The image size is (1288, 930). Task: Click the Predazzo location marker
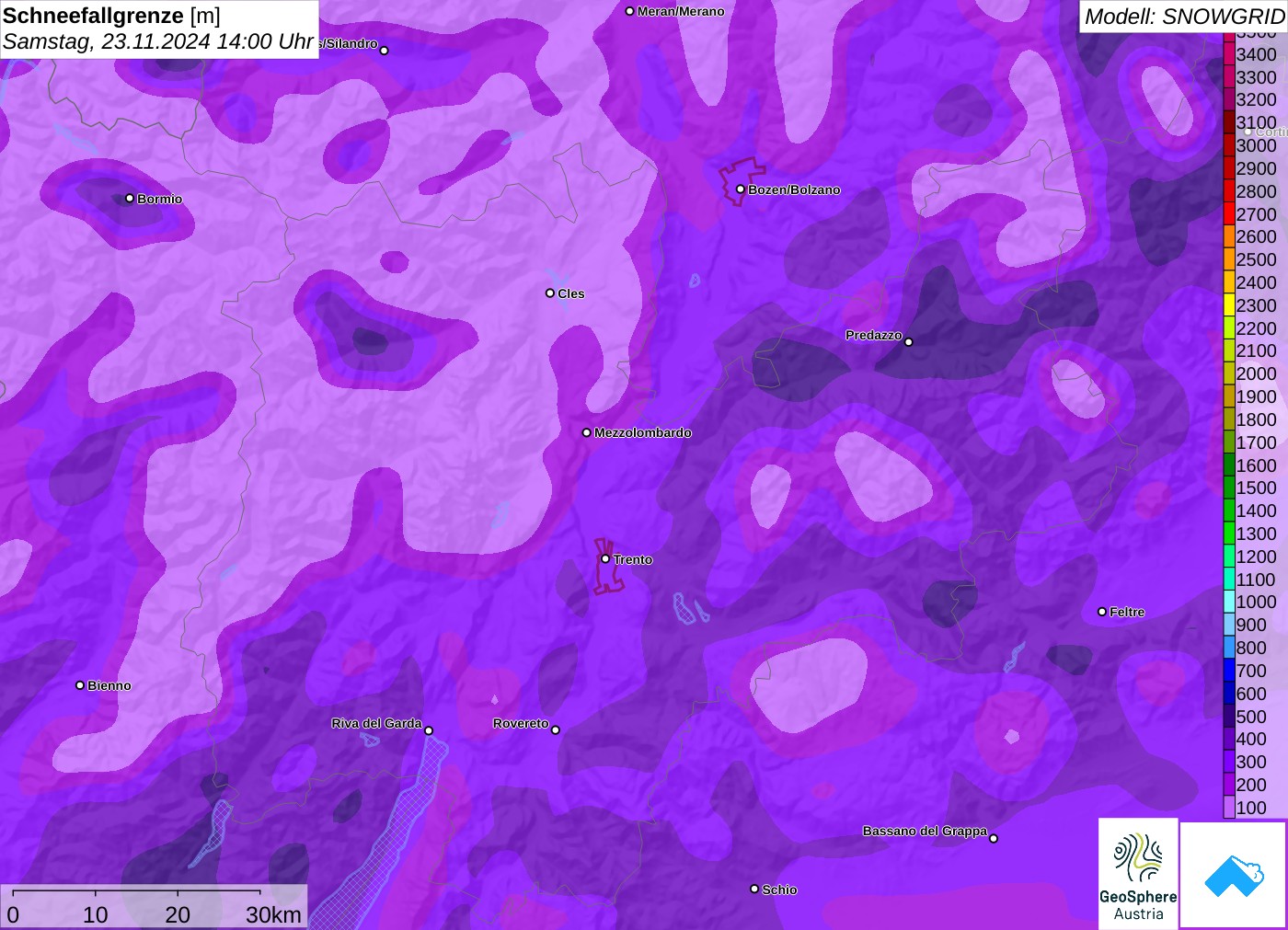click(909, 342)
